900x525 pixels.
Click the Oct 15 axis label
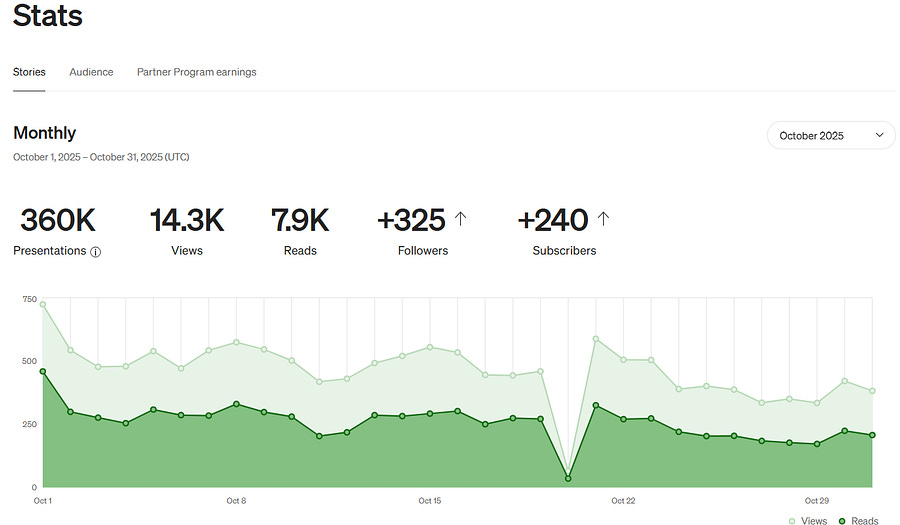tap(429, 501)
